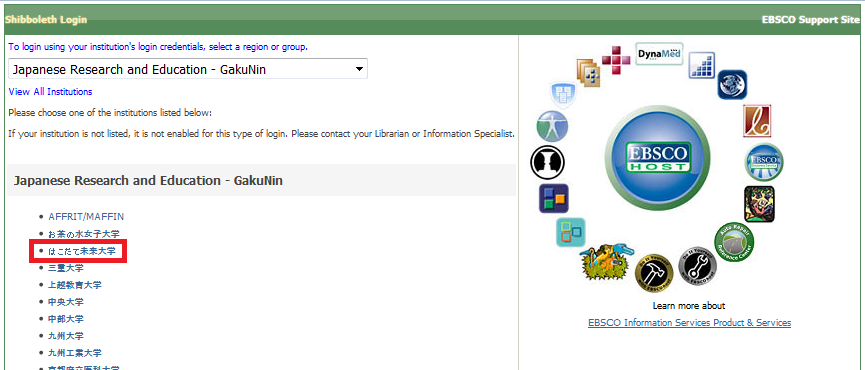
Task: Select the stacked documents product icon
Action: 588,73
